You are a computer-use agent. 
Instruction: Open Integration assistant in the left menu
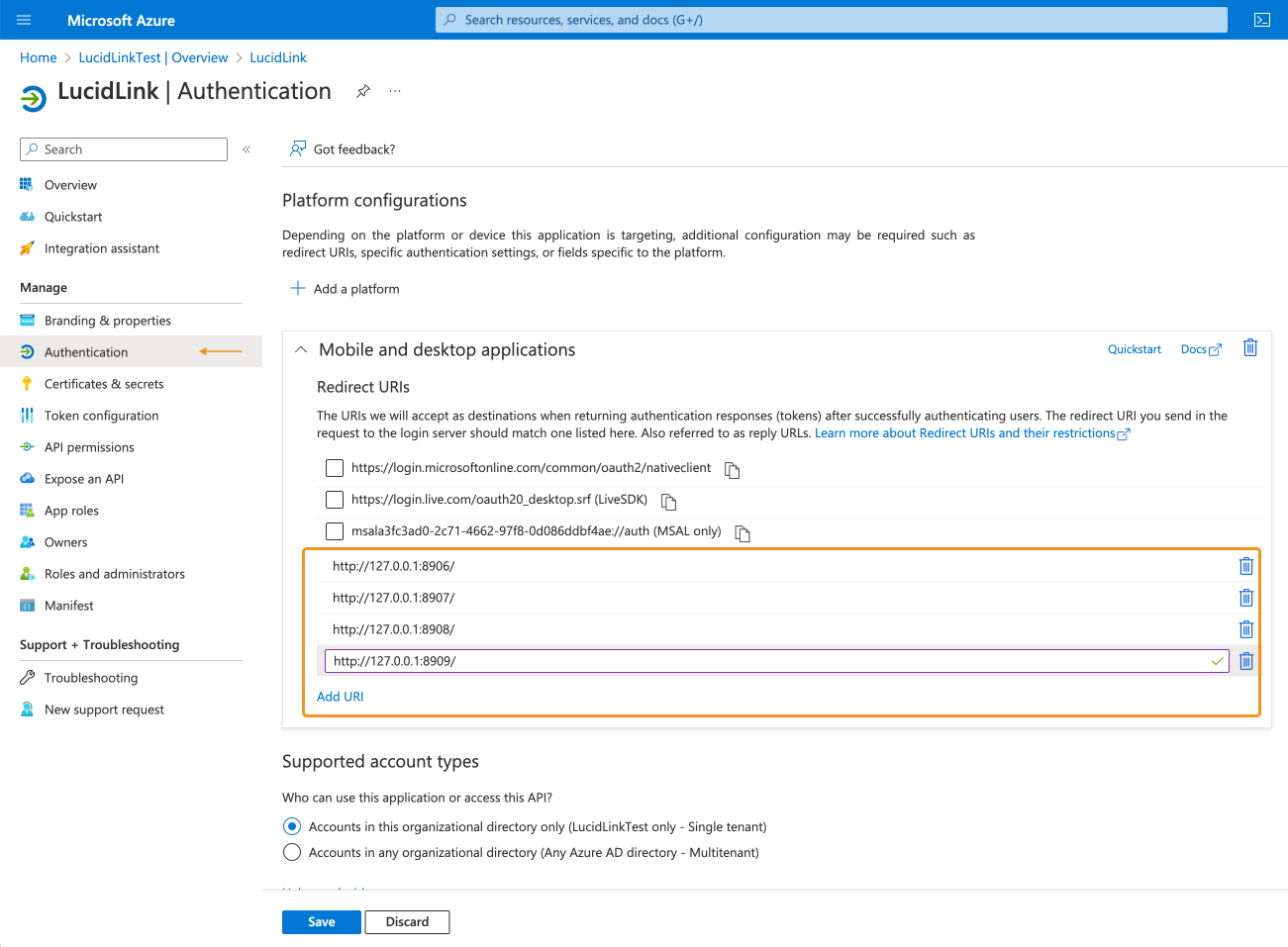[x=102, y=248]
